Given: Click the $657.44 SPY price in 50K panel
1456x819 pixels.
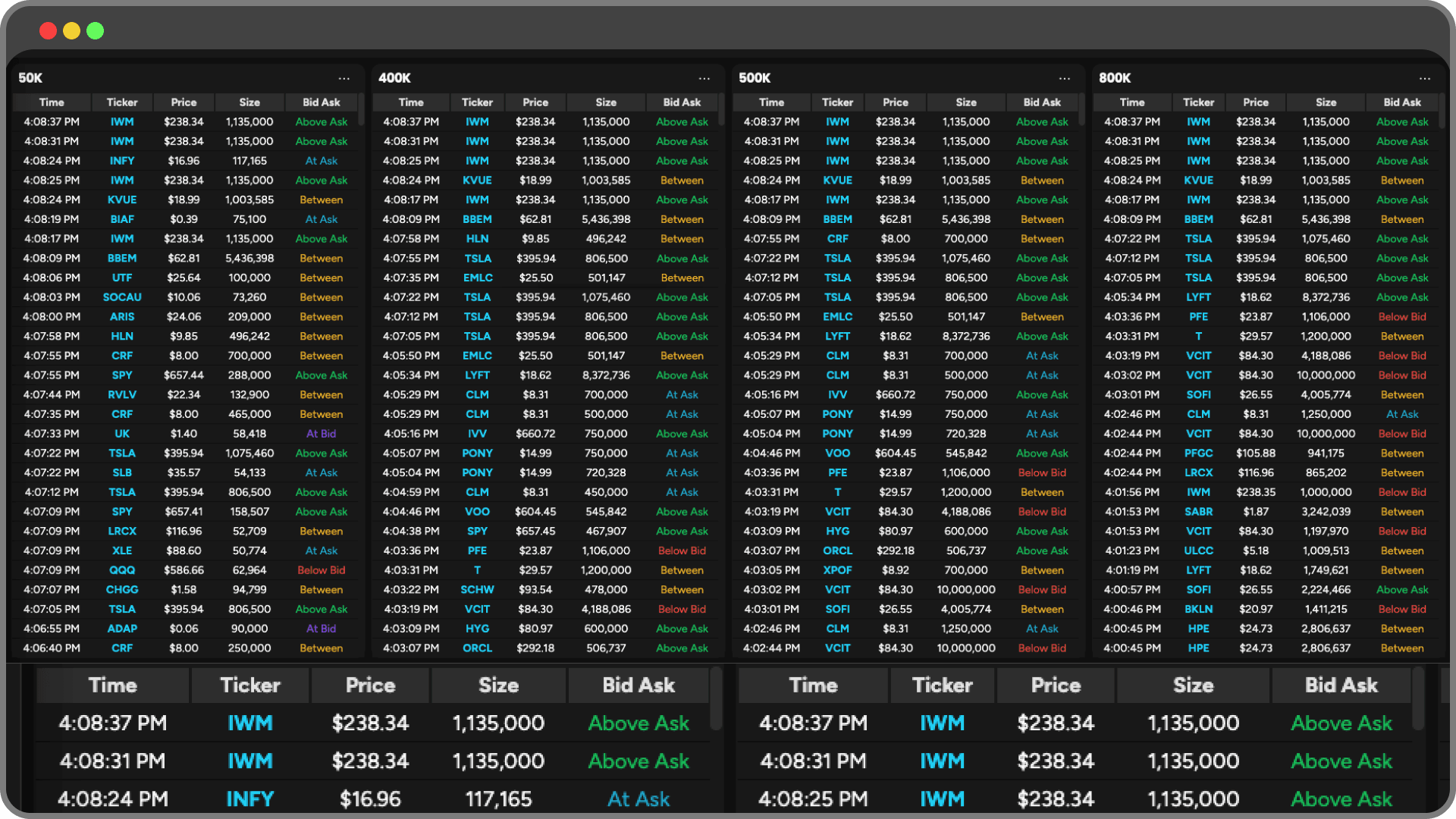Looking at the screenshot, I should [x=184, y=375].
